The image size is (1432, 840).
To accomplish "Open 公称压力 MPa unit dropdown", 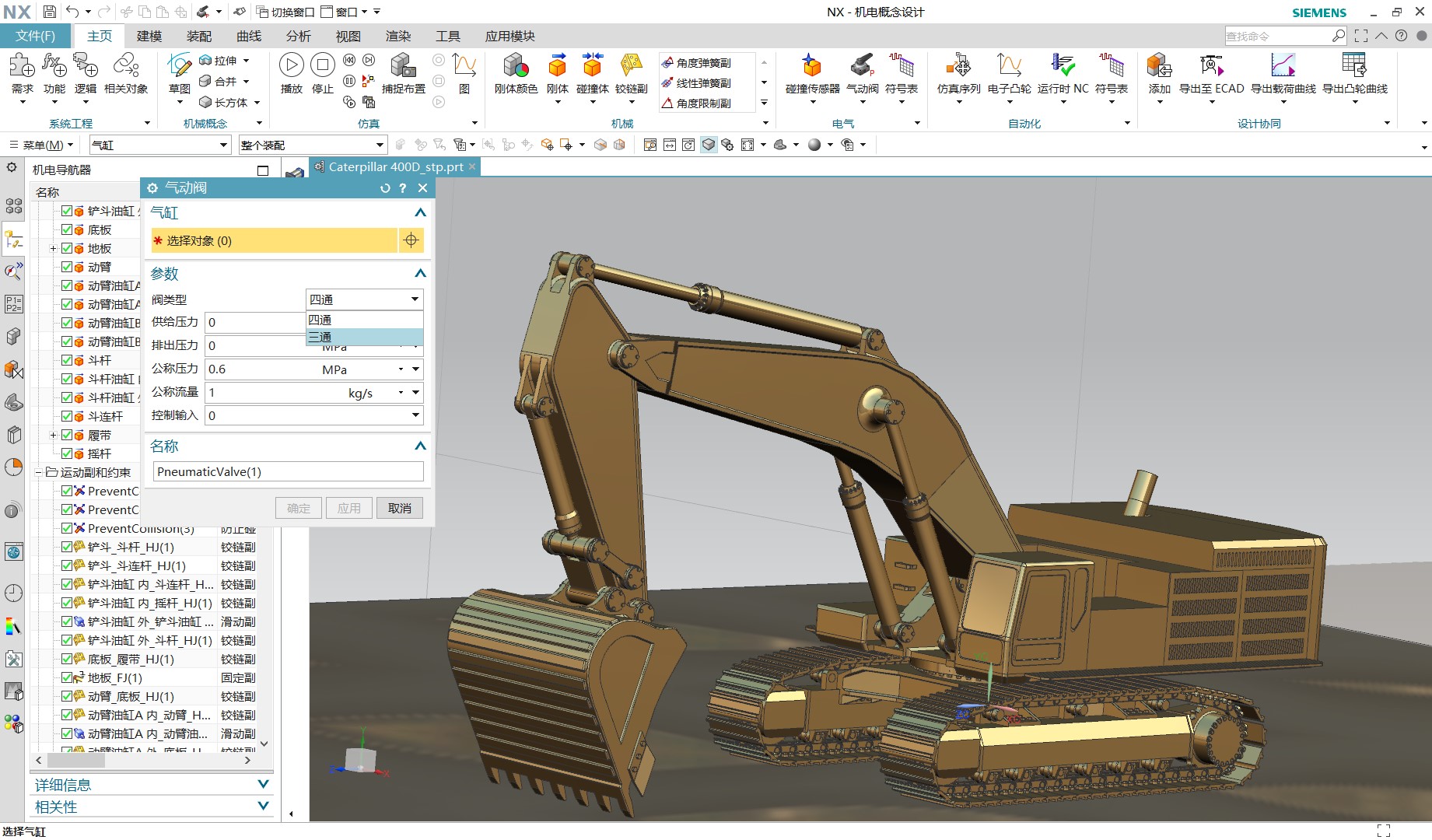I will coord(401,369).
